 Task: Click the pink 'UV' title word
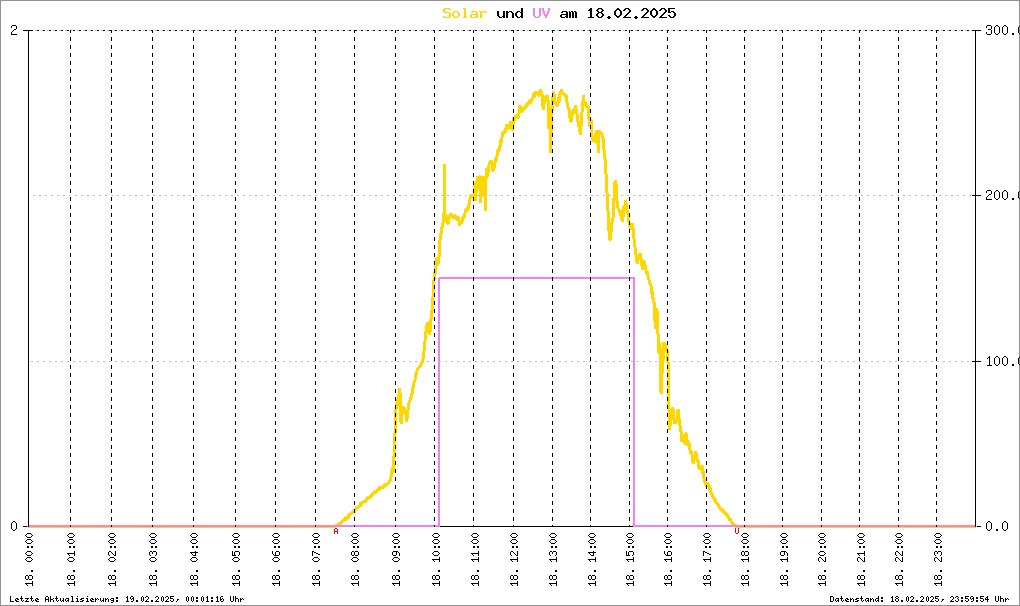coord(541,13)
